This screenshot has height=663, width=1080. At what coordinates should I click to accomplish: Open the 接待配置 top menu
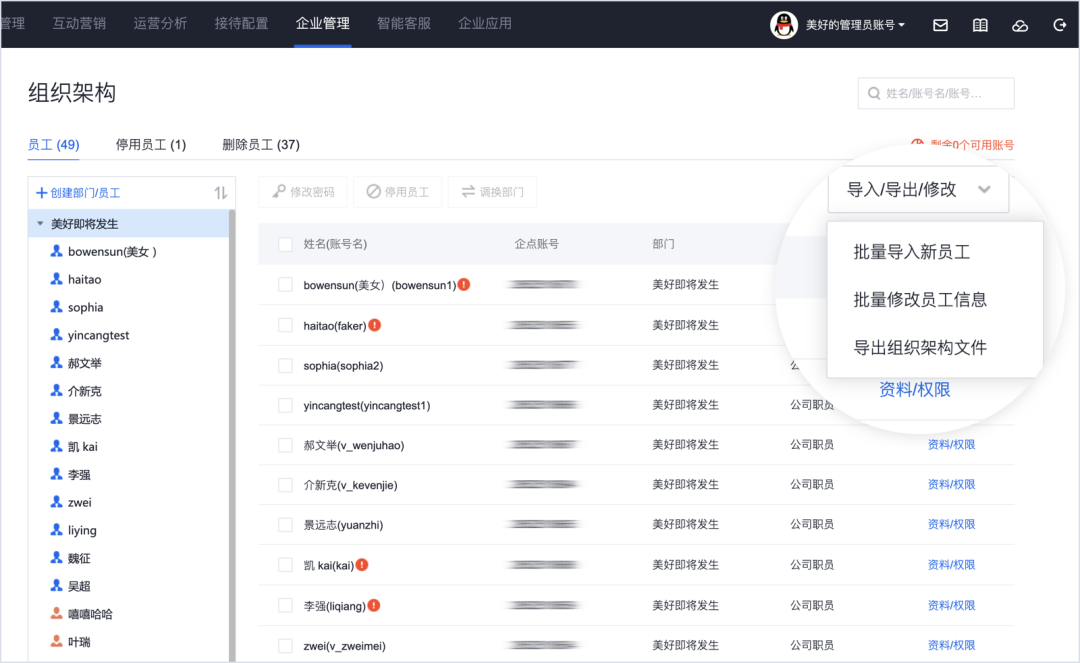click(241, 23)
